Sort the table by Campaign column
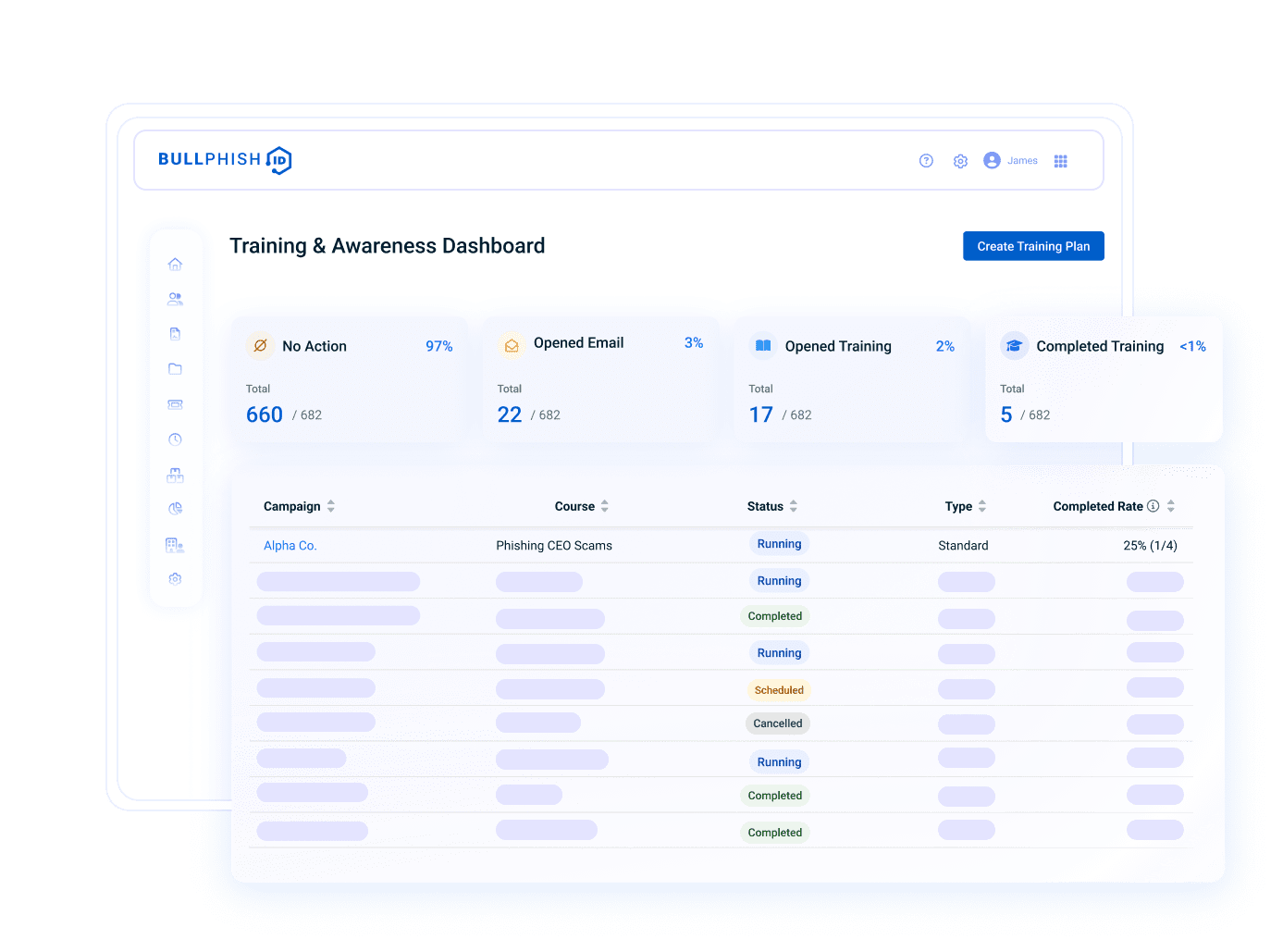 pos(330,506)
